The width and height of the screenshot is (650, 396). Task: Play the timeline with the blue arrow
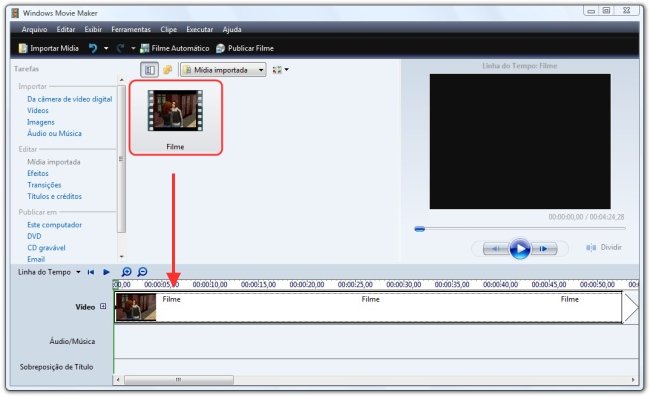click(107, 272)
